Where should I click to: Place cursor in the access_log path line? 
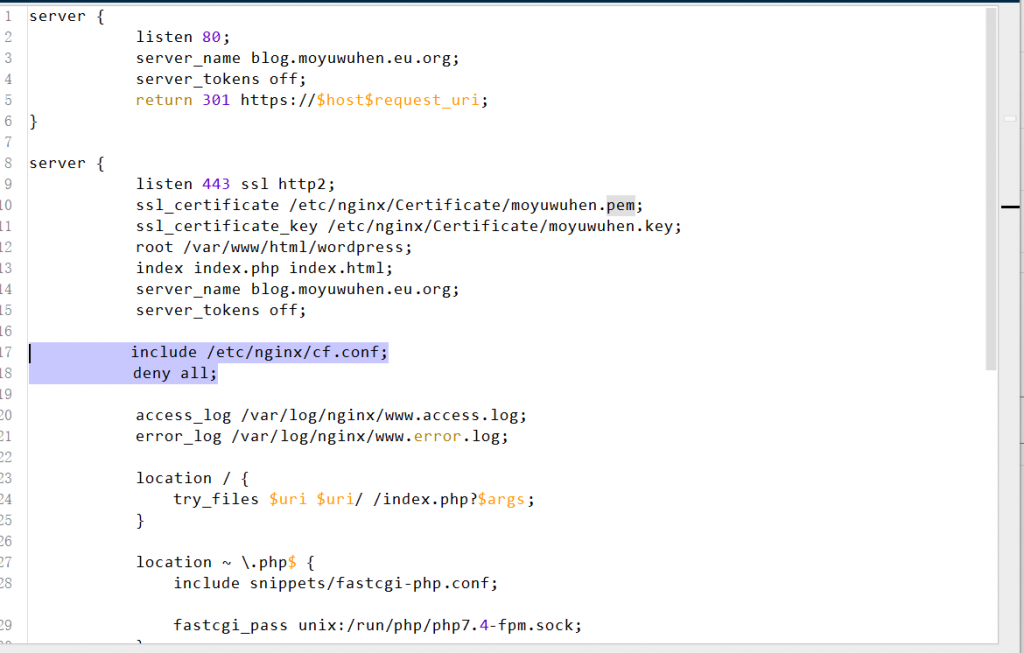coord(330,415)
